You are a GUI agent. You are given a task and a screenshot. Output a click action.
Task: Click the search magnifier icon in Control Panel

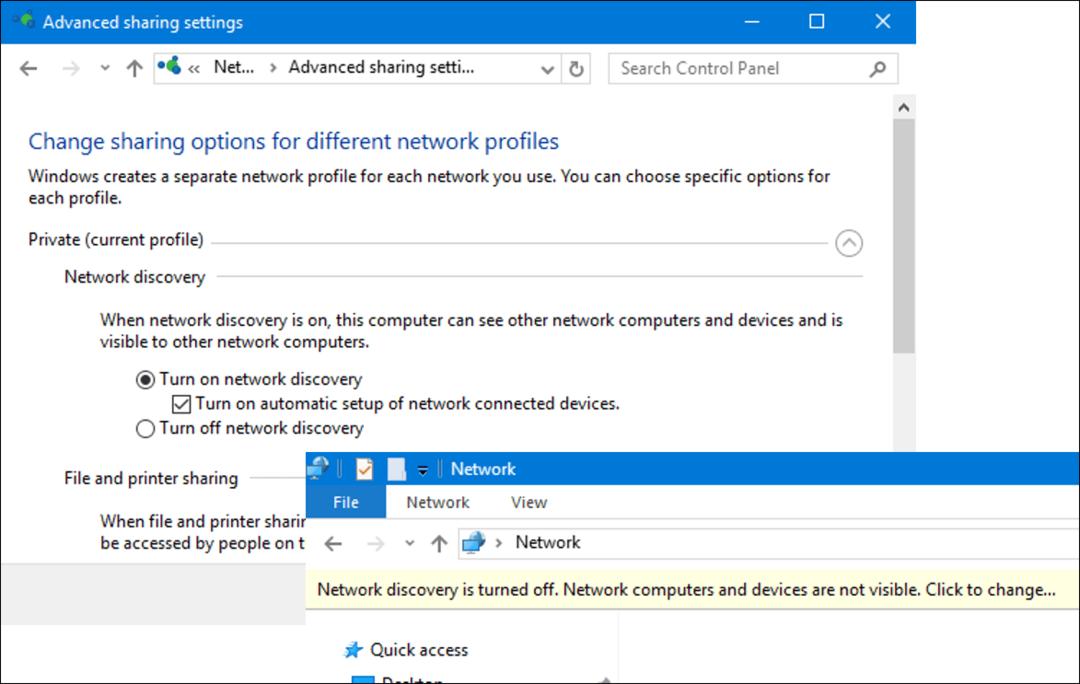click(877, 69)
